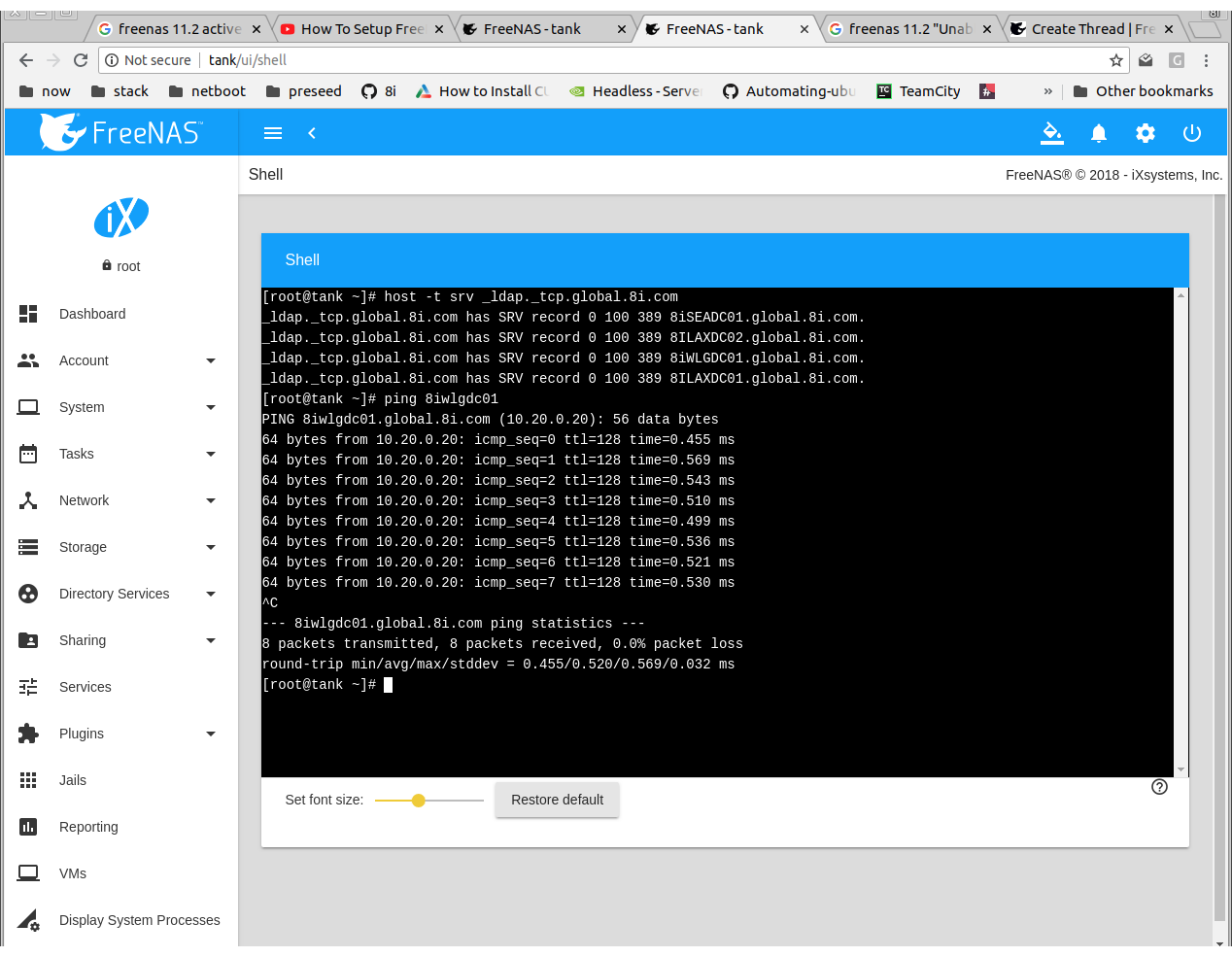Open the settings gear in header
1232x957 pixels.
[x=1146, y=133]
